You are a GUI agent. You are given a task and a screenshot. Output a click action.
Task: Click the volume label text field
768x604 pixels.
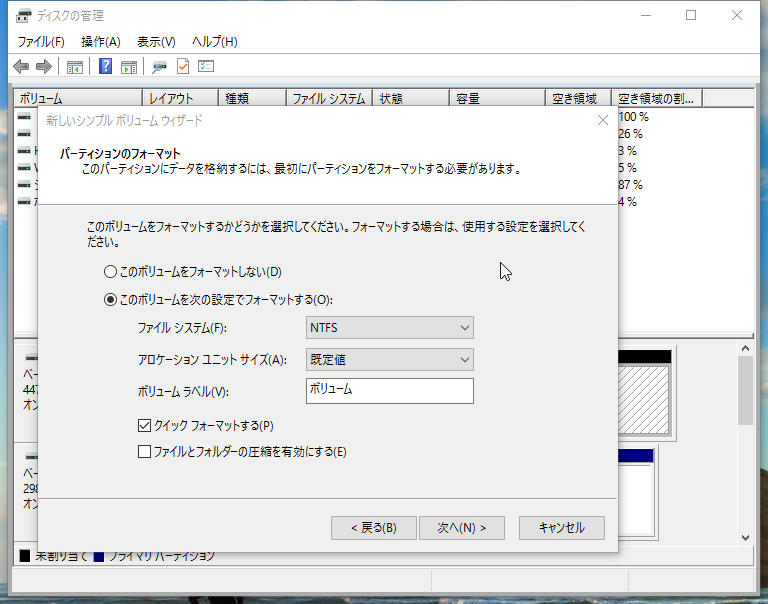point(390,391)
